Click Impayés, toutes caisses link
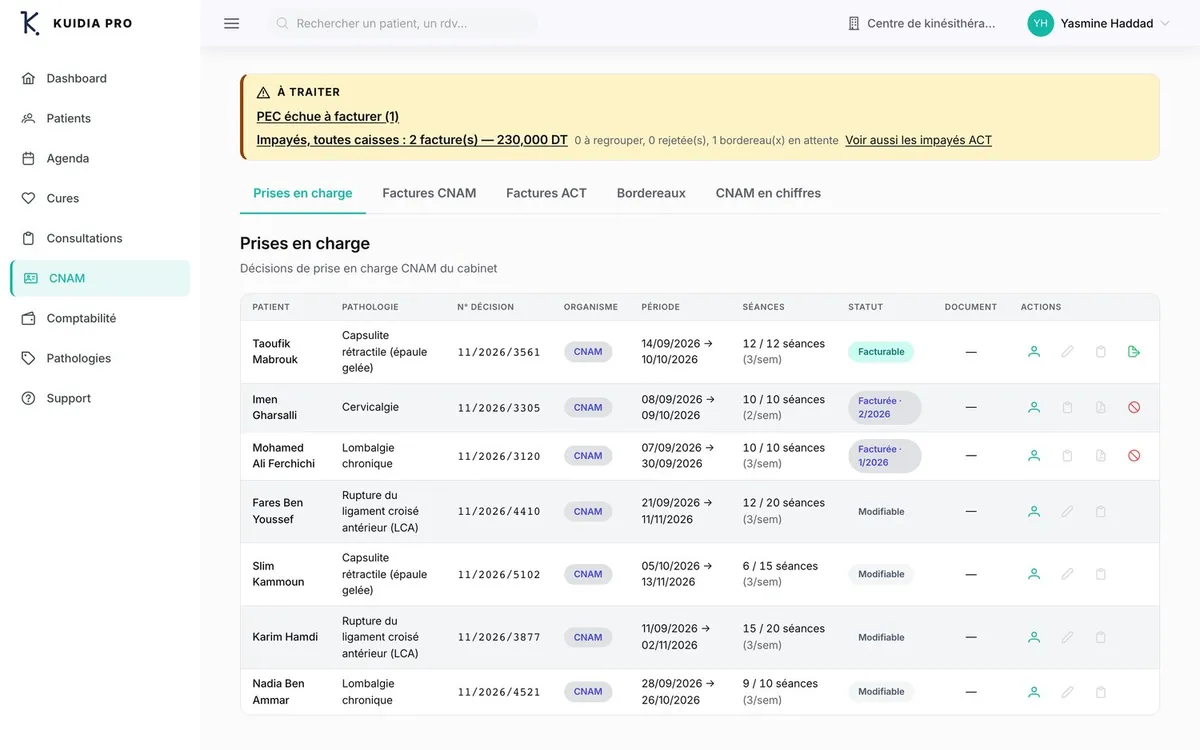The image size is (1200, 750). [412, 140]
